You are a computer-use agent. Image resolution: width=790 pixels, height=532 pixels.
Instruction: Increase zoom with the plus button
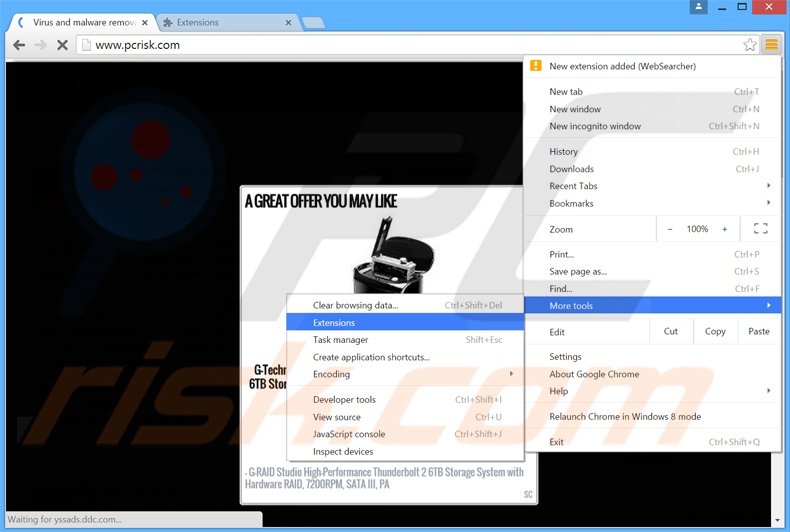click(x=725, y=229)
